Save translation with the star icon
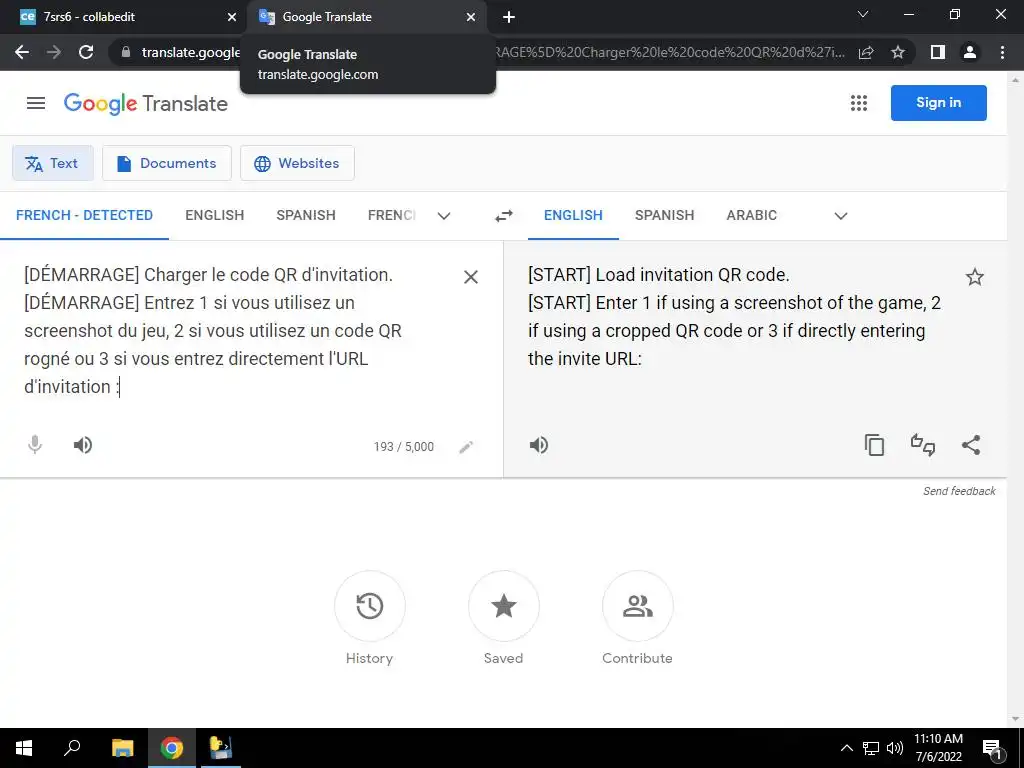Image resolution: width=1024 pixels, height=768 pixels. pos(974,277)
